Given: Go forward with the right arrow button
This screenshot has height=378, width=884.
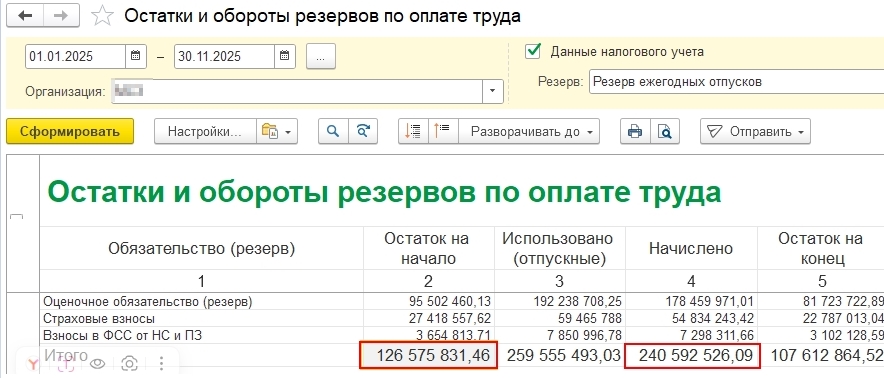Looking at the screenshot, I should click(61, 16).
